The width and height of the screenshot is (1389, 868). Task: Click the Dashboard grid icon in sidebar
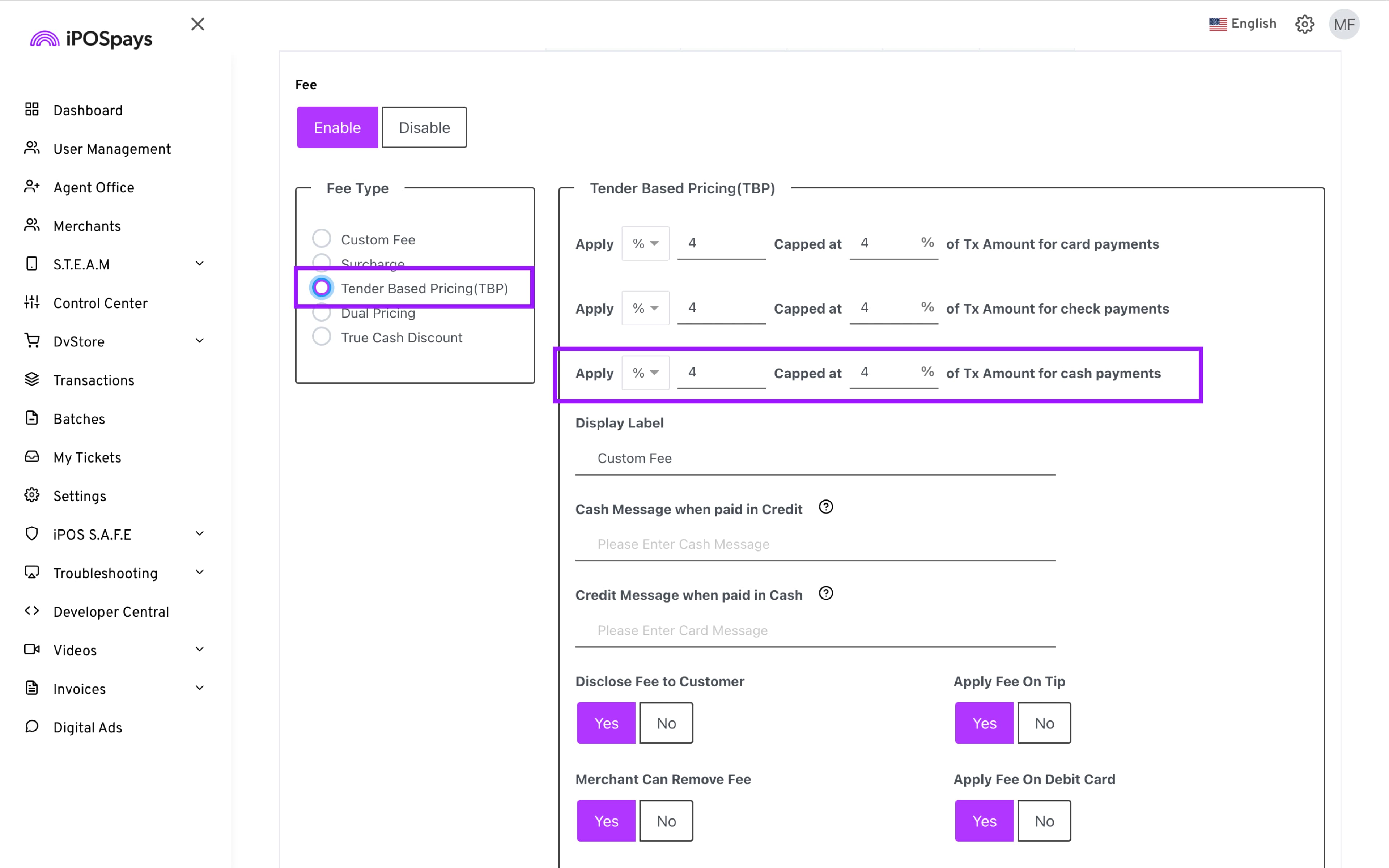[x=31, y=109]
